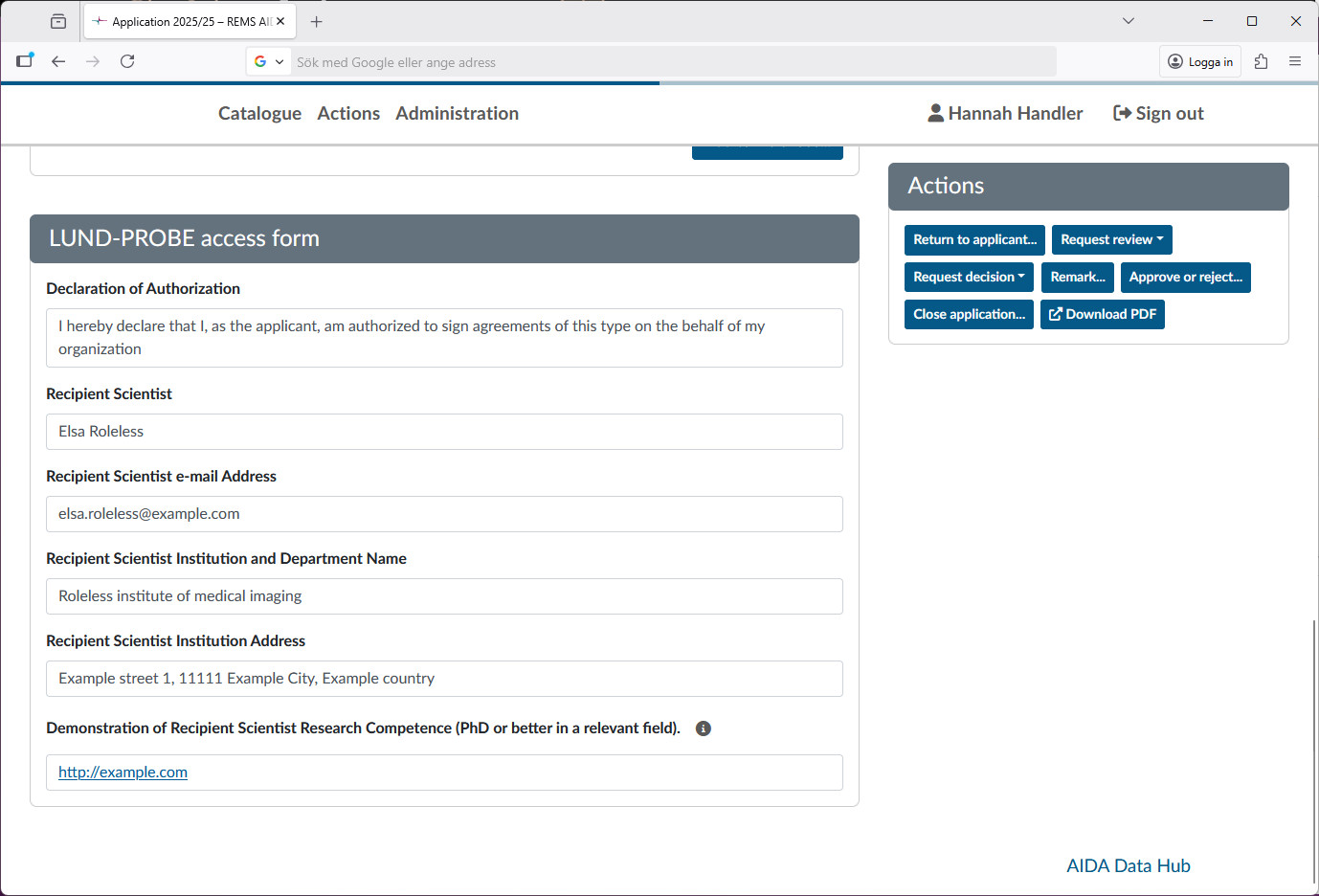Click the external-link icon on Download PDF
The height and width of the screenshot is (896, 1319).
(x=1056, y=314)
